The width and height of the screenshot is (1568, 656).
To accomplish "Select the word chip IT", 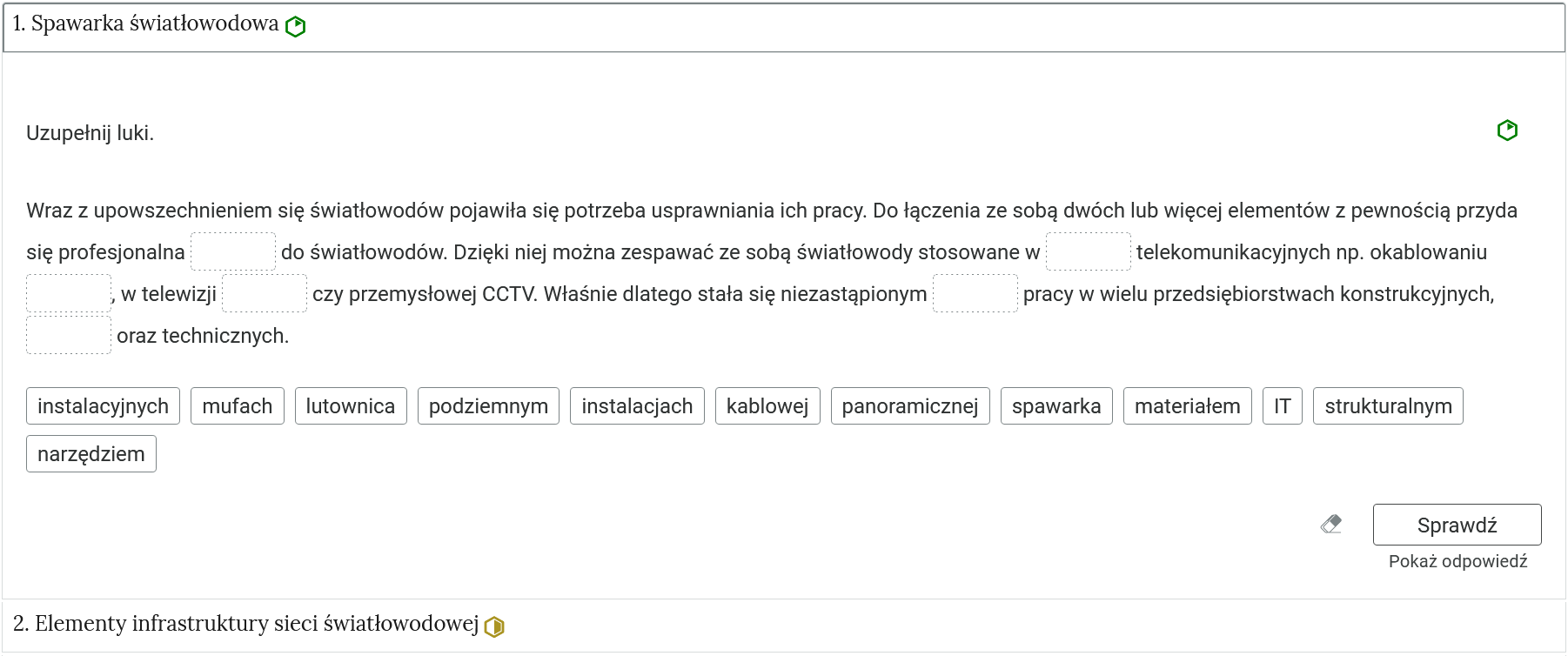I will [1282, 405].
